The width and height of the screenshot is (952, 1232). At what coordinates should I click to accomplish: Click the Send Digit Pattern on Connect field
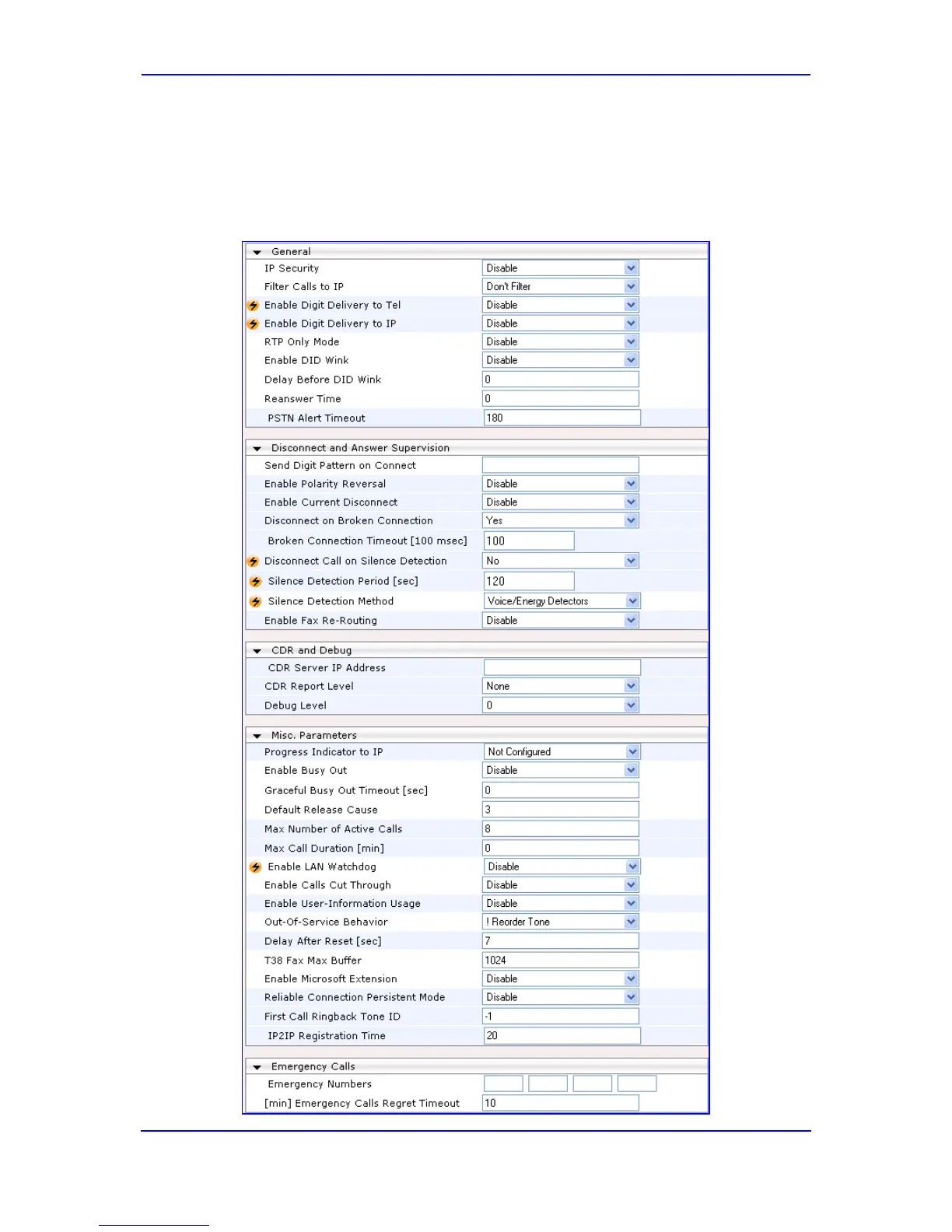[x=560, y=465]
